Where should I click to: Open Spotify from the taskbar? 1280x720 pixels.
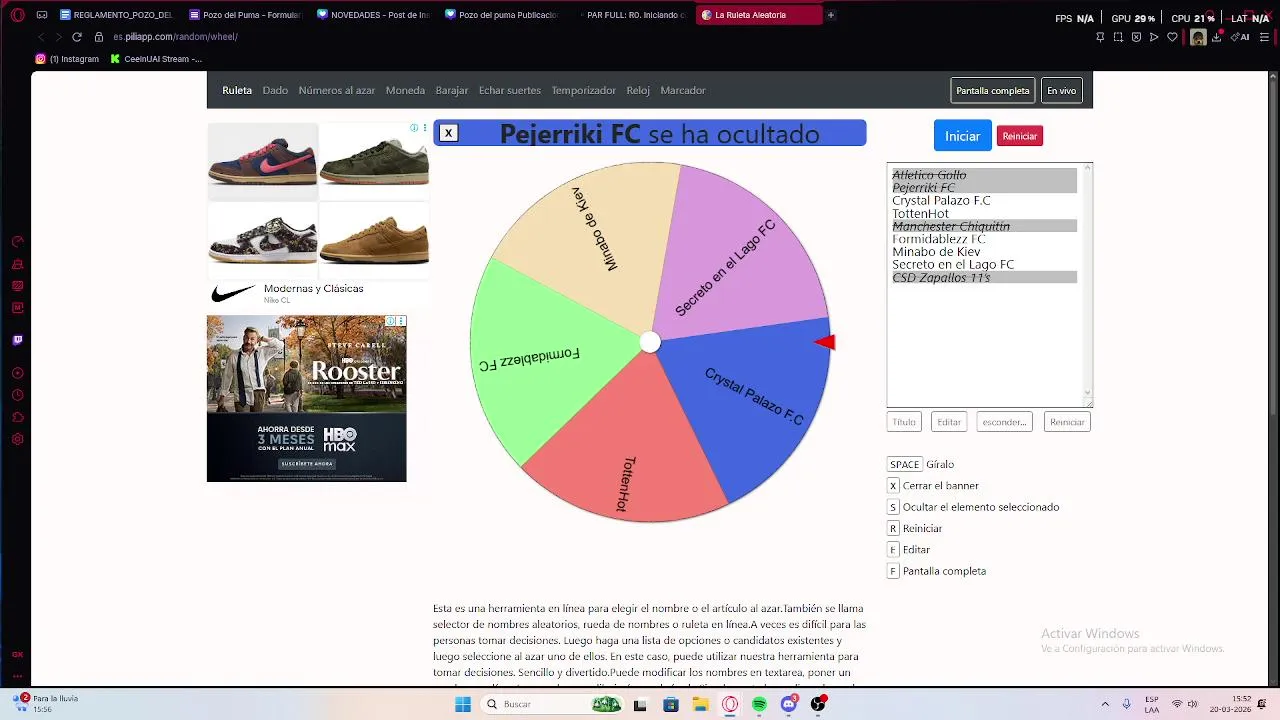pyautogui.click(x=759, y=704)
